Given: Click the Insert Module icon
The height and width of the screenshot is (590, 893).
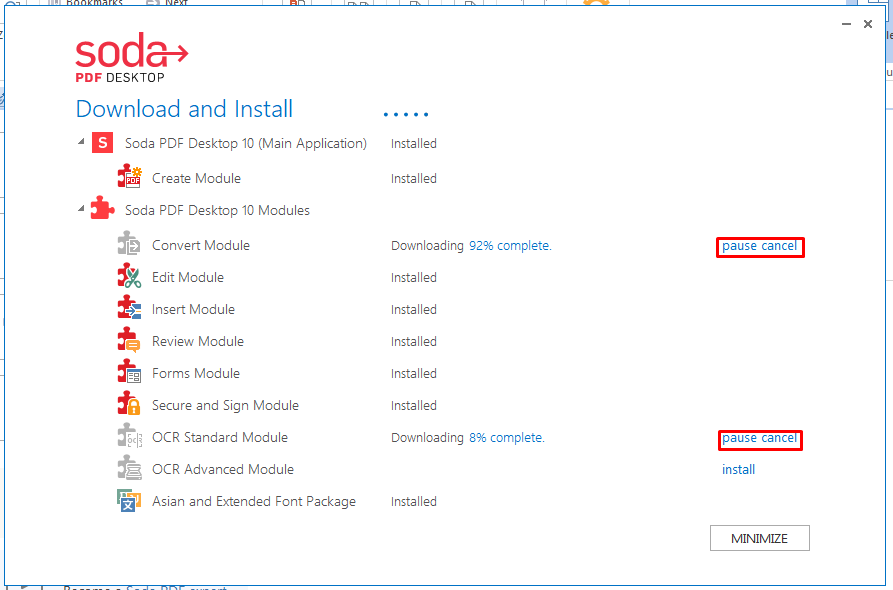Looking at the screenshot, I should click(129, 308).
